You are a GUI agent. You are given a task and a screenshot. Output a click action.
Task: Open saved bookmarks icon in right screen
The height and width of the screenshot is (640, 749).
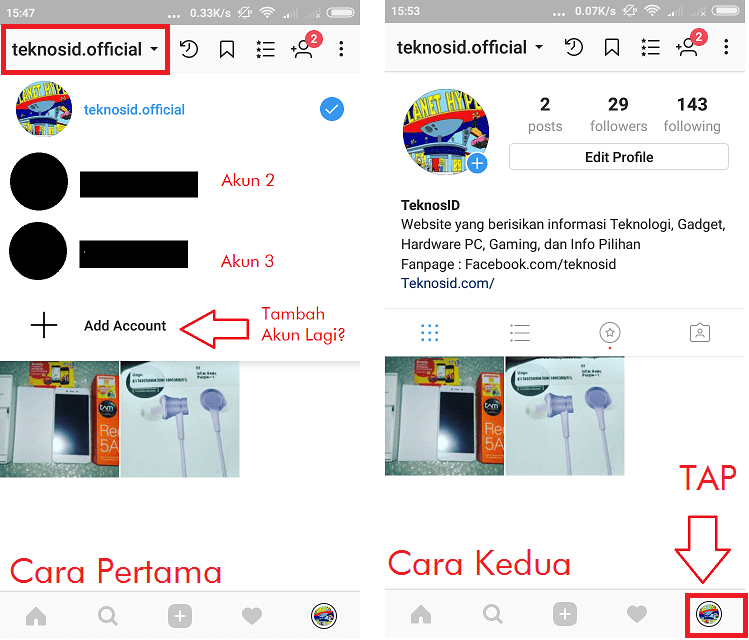pos(612,47)
